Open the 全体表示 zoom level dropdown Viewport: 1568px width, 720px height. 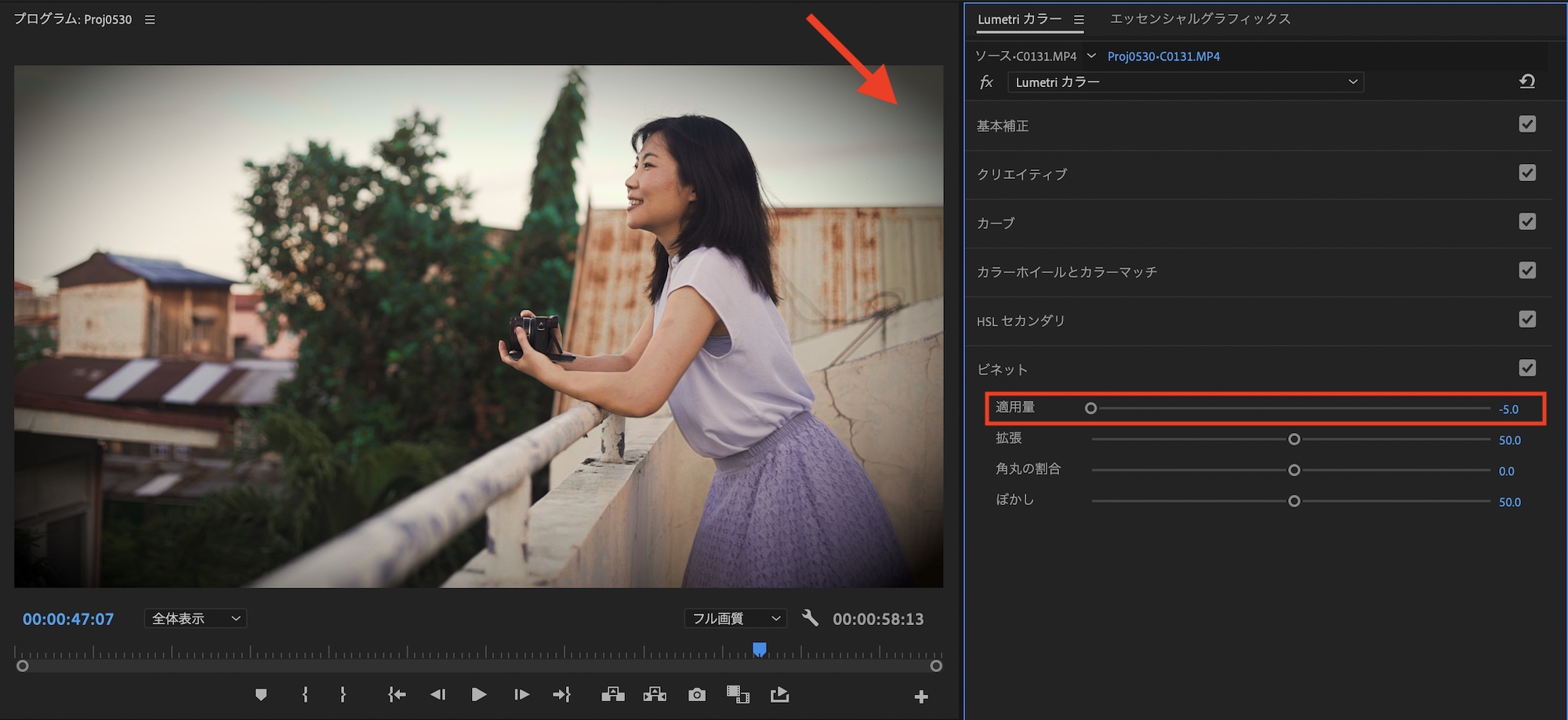195,619
